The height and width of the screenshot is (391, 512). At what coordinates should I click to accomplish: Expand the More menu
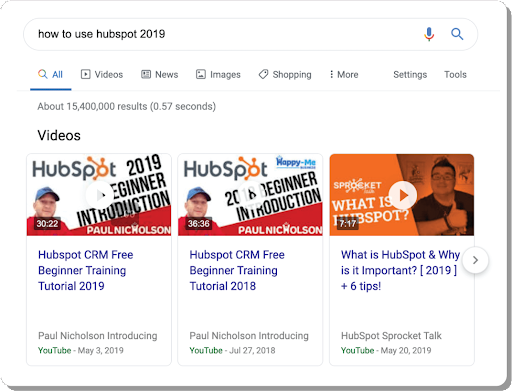click(x=344, y=74)
